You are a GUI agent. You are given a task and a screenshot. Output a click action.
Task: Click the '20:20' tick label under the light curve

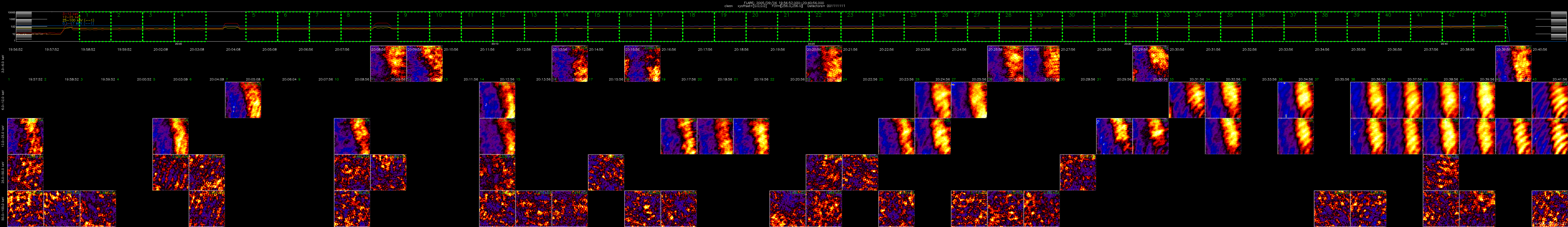tap(811, 44)
